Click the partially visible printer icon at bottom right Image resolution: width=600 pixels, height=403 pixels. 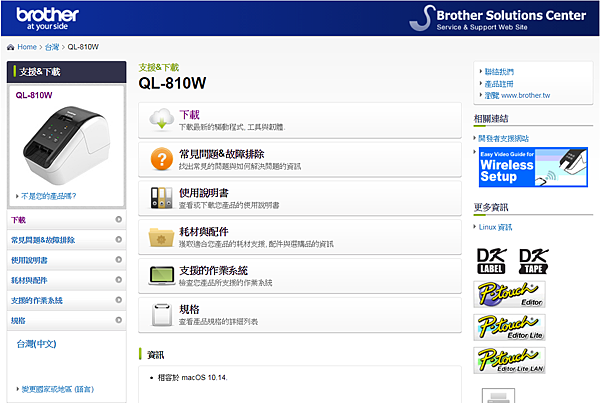[x=498, y=395]
